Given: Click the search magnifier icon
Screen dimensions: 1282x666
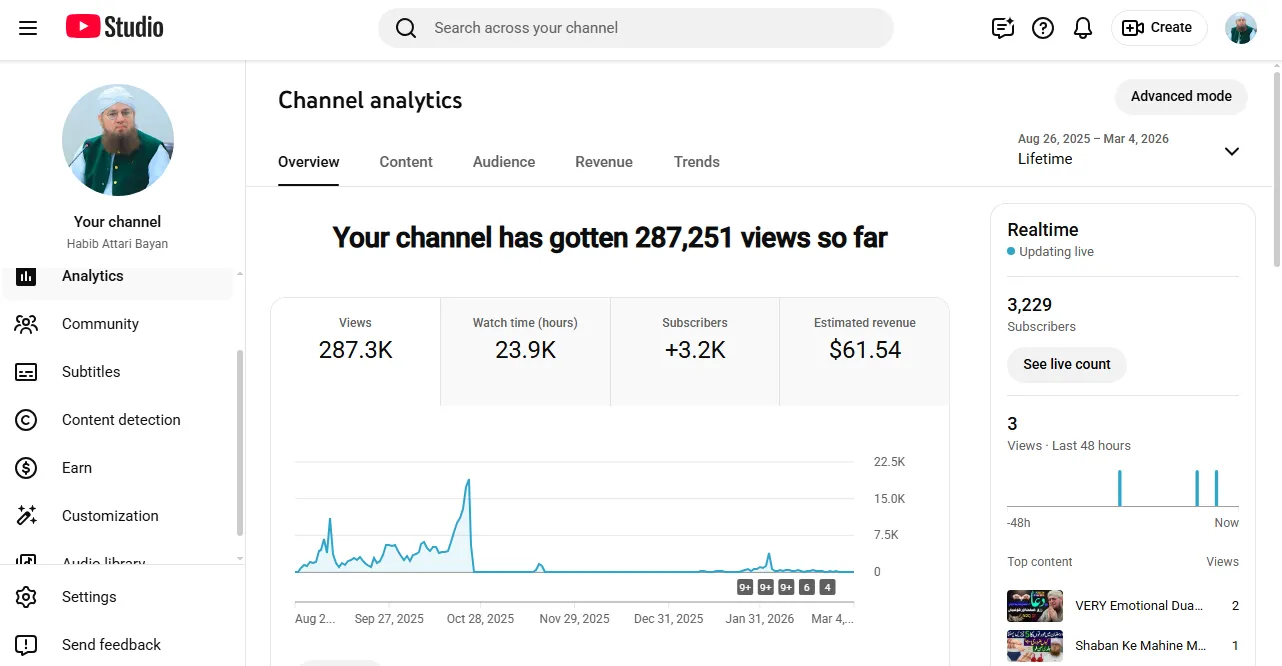Looking at the screenshot, I should click(405, 28).
